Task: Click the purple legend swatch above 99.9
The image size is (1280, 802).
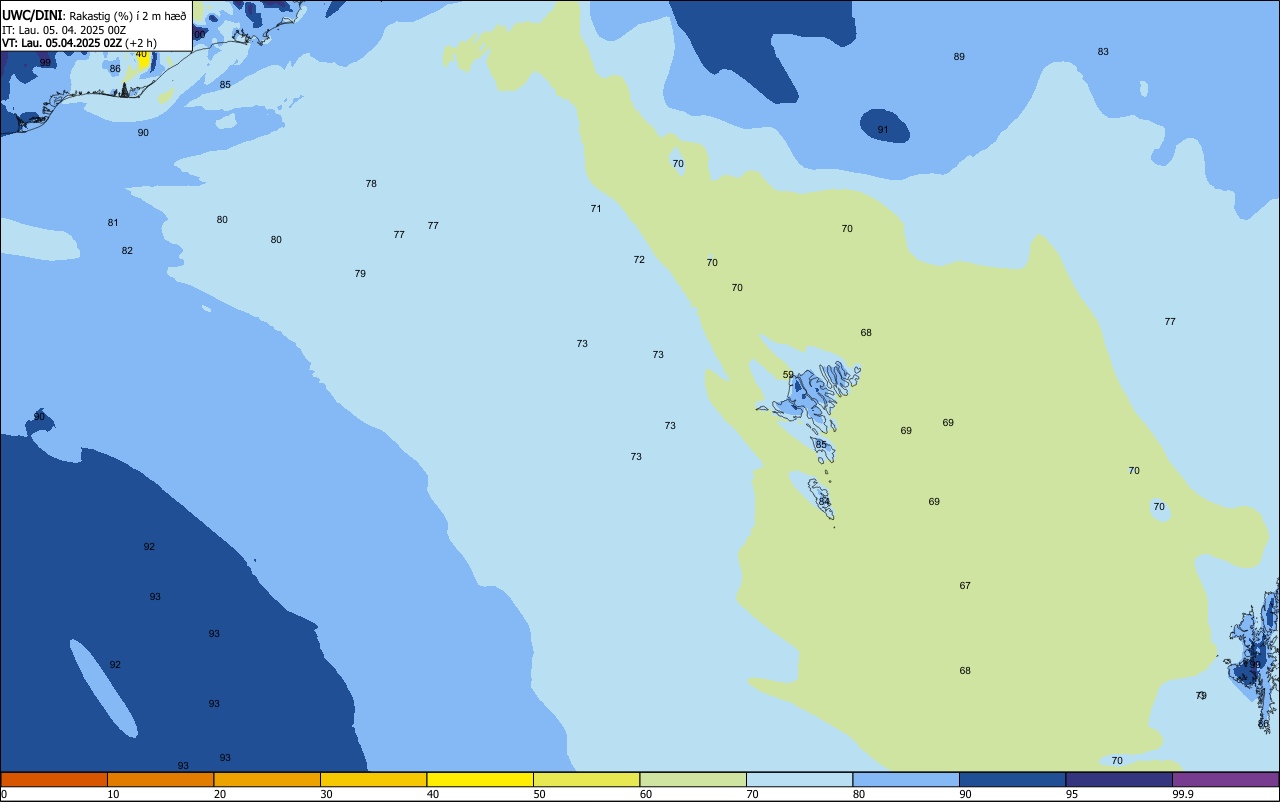Action: click(x=1225, y=779)
